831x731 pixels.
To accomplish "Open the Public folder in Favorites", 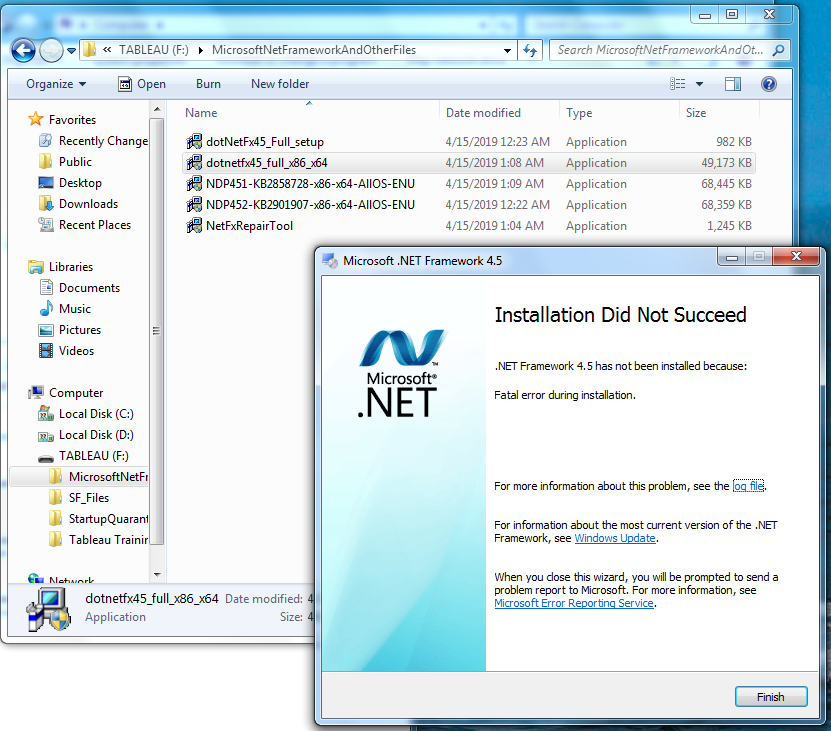I will click(x=65, y=162).
